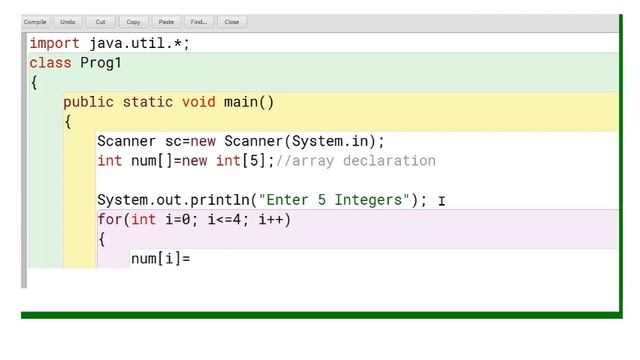Place cursor after 'num[i]='
Screen dimensions: 640x360
pos(191,259)
